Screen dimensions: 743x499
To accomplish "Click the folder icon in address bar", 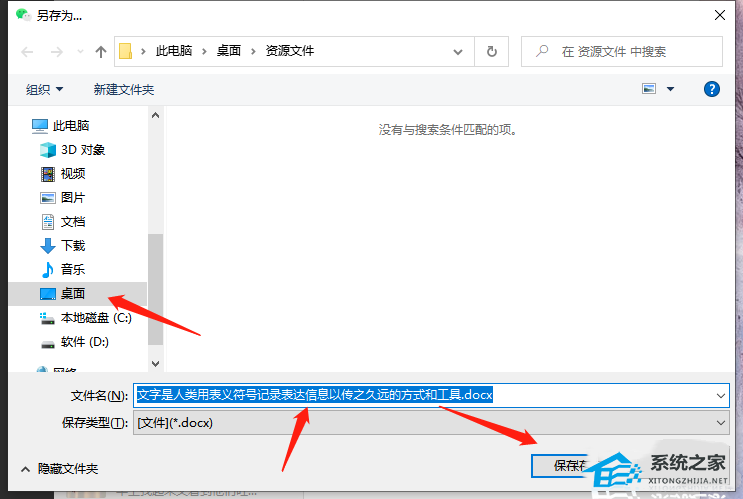I will 126,51.
